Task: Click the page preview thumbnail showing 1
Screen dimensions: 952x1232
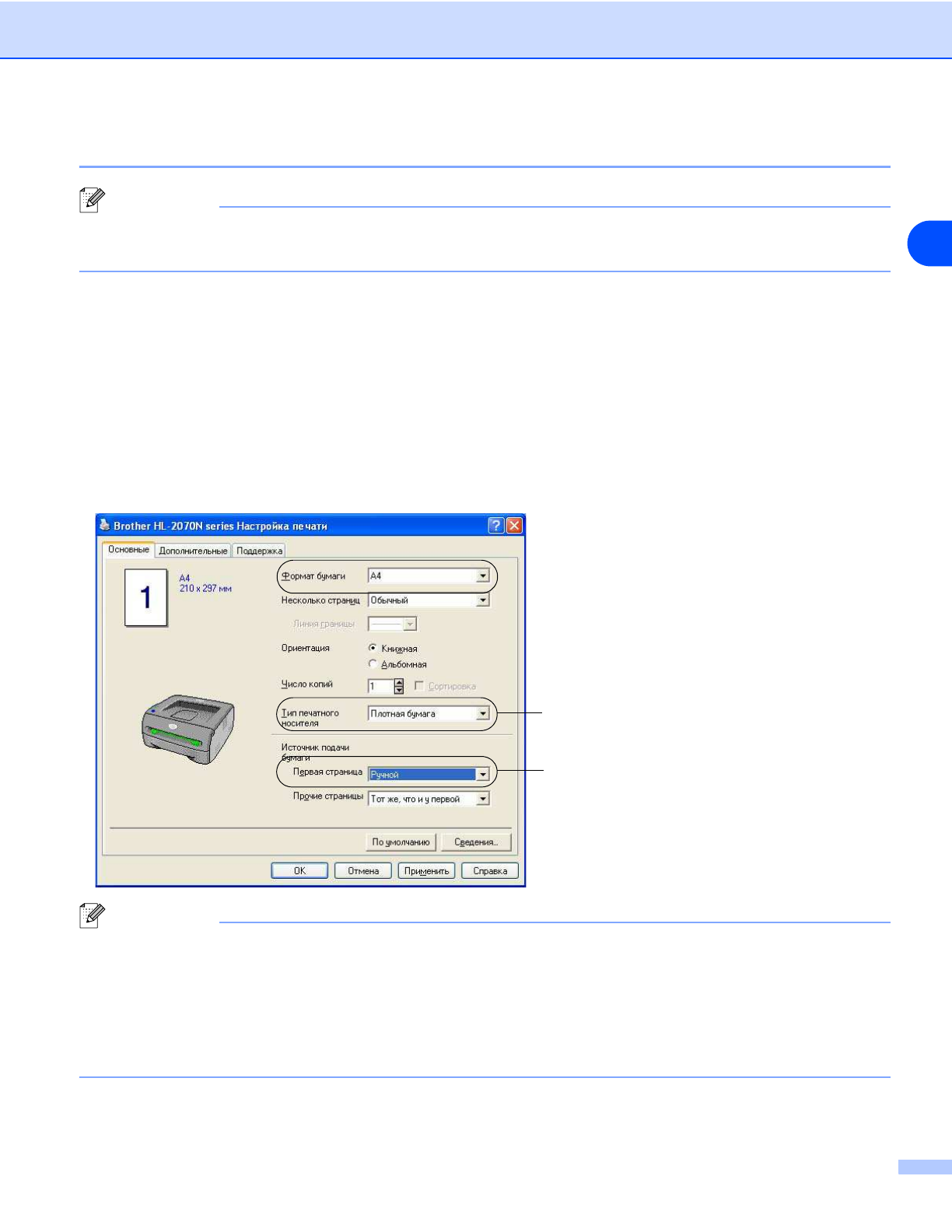Action: coord(146,597)
